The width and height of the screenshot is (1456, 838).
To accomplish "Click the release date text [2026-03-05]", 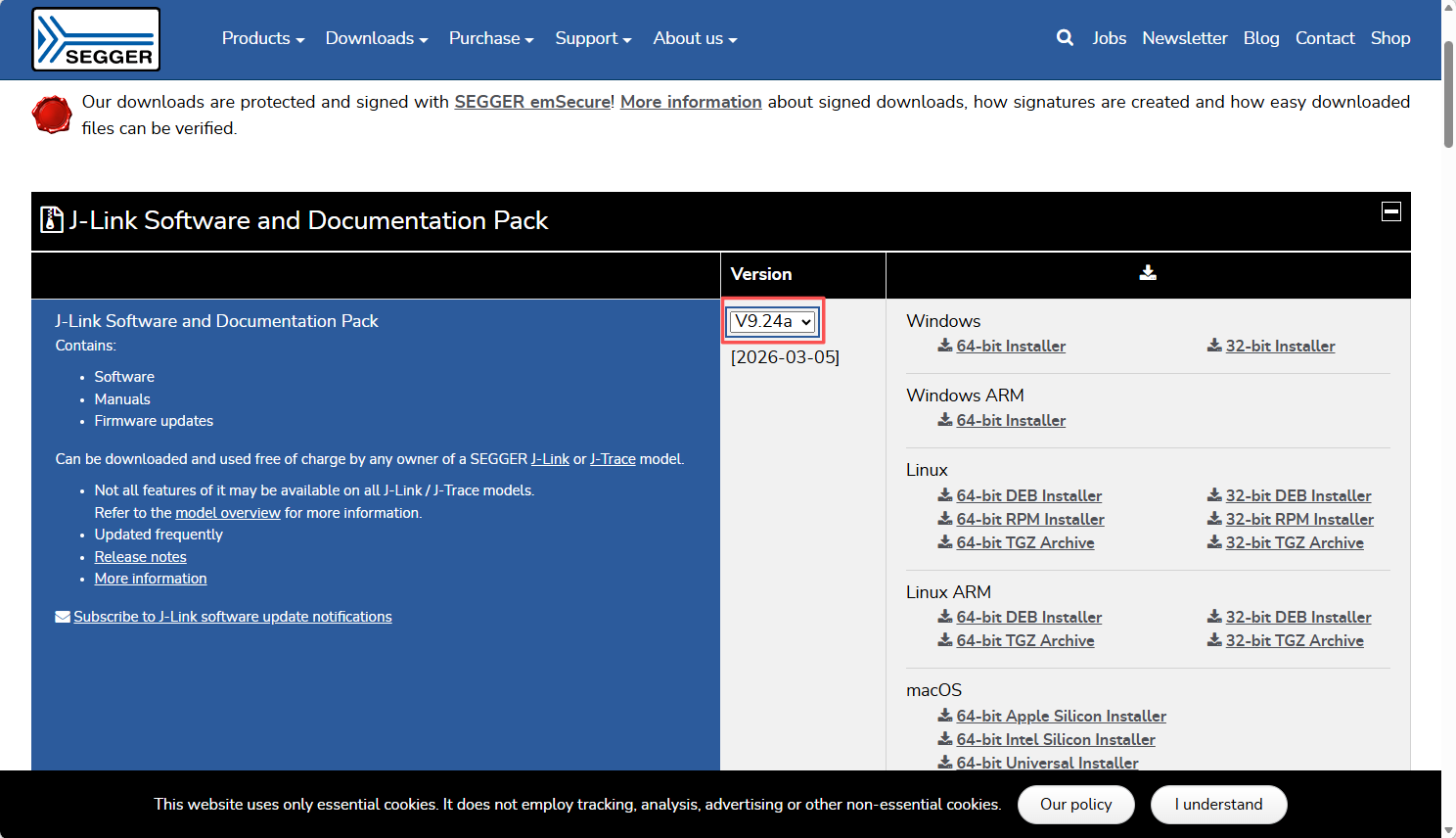I will pyautogui.click(x=785, y=357).
